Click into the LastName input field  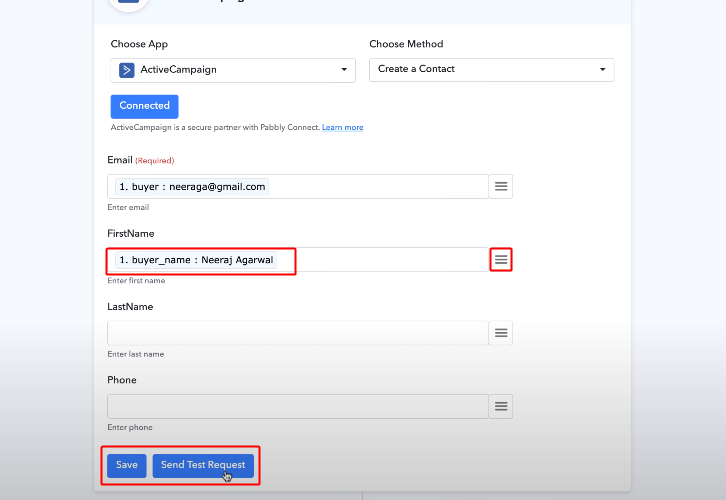[x=298, y=333]
